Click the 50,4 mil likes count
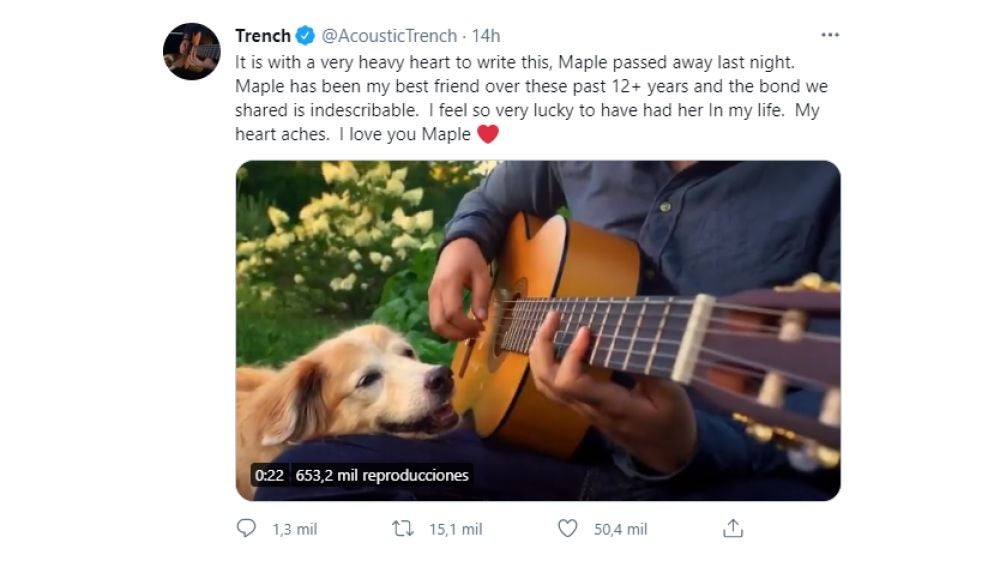1000x567 pixels. coord(620,529)
